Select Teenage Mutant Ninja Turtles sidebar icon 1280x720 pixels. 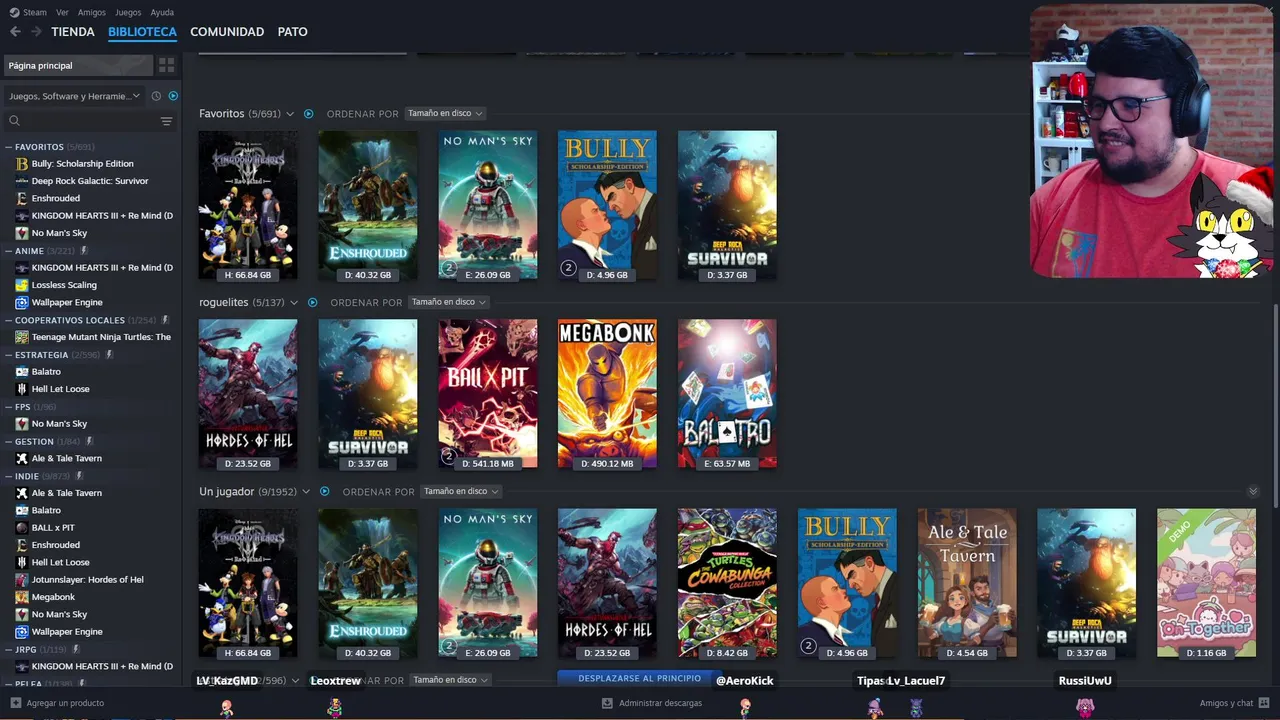point(22,337)
